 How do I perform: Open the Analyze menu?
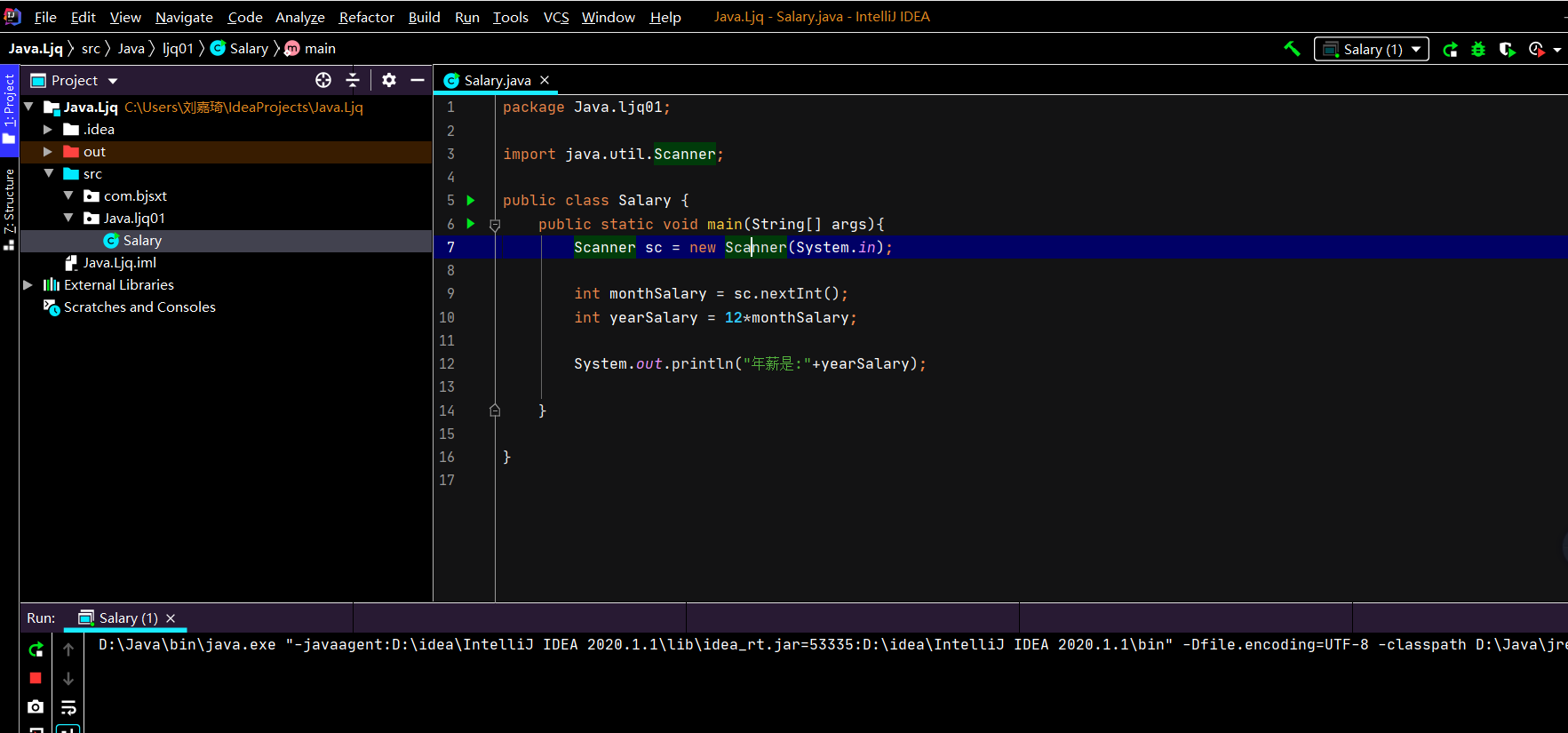(300, 17)
